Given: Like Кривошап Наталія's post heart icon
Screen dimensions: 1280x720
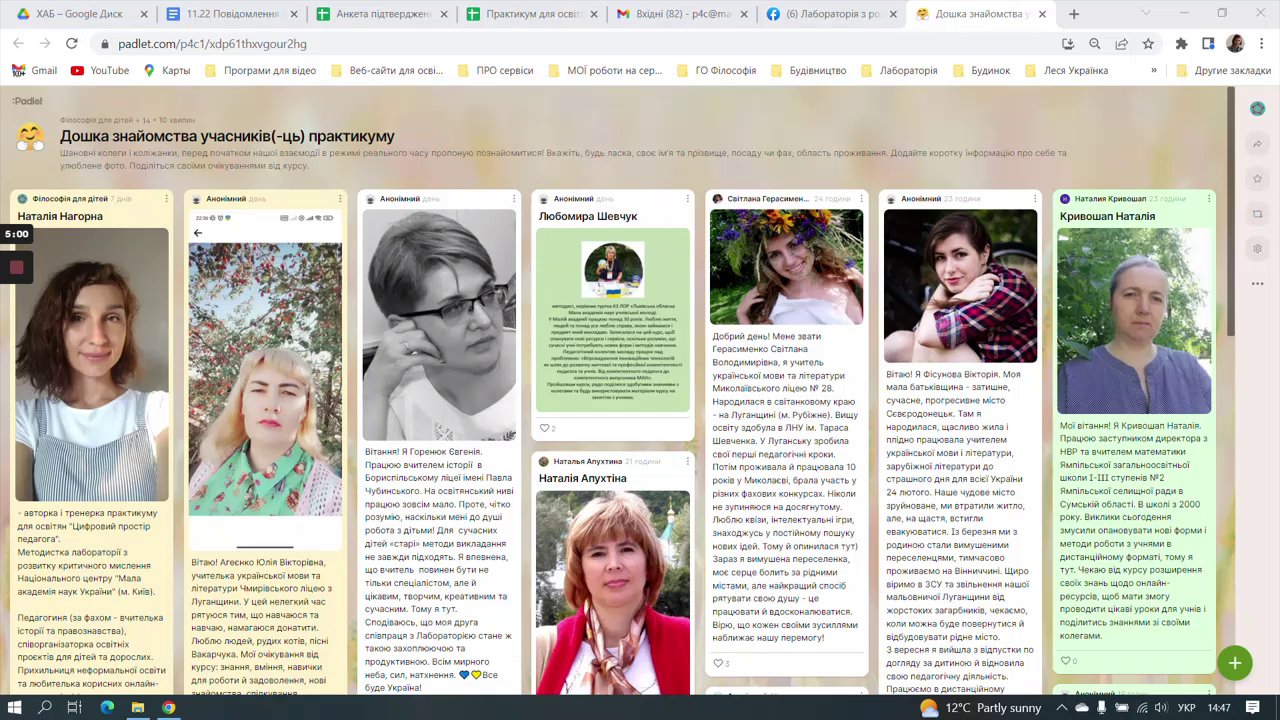Looking at the screenshot, I should pyautogui.click(x=1066, y=661).
